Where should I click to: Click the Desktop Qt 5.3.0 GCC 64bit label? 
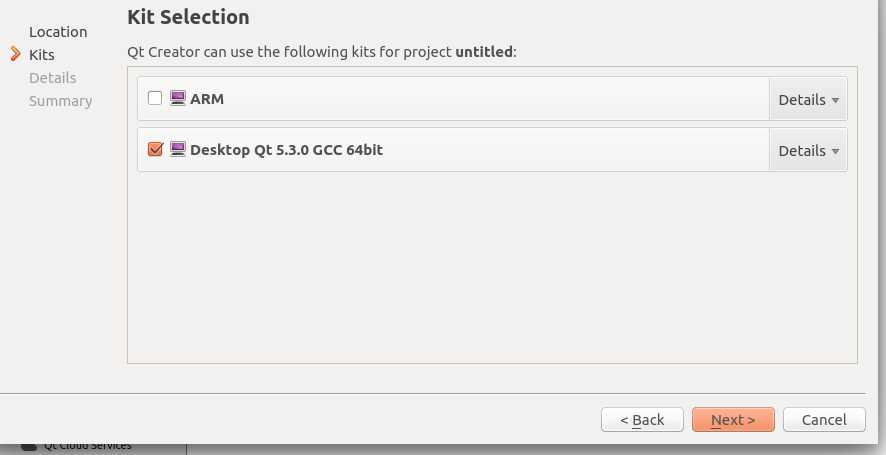coord(286,150)
